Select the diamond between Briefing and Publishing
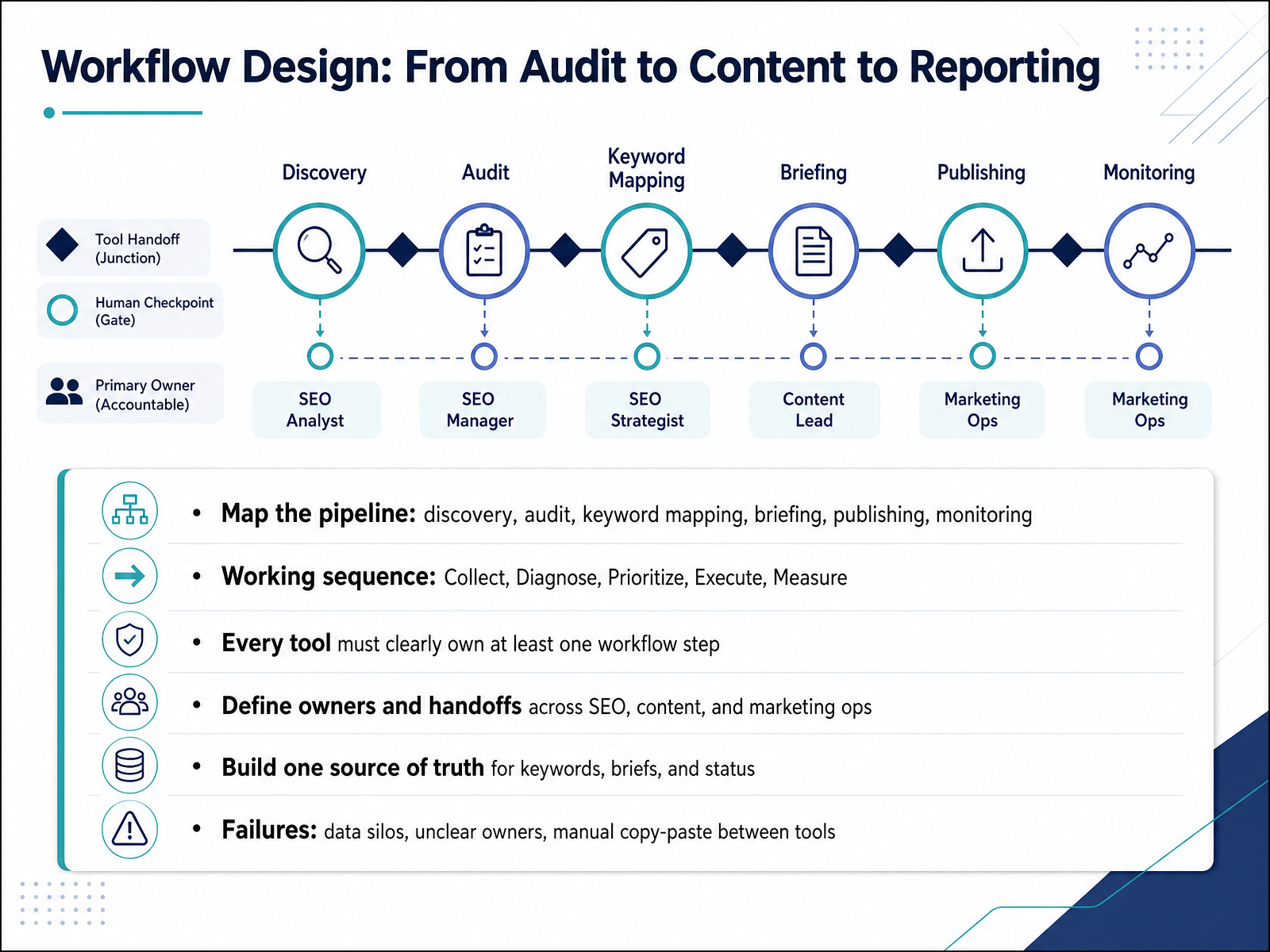 click(899, 250)
